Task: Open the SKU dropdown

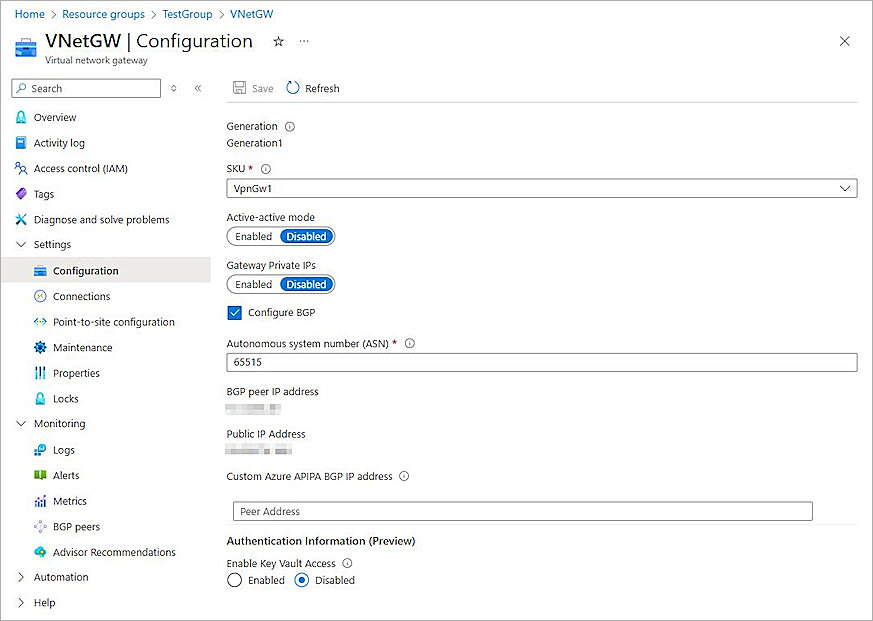Action: [540, 188]
